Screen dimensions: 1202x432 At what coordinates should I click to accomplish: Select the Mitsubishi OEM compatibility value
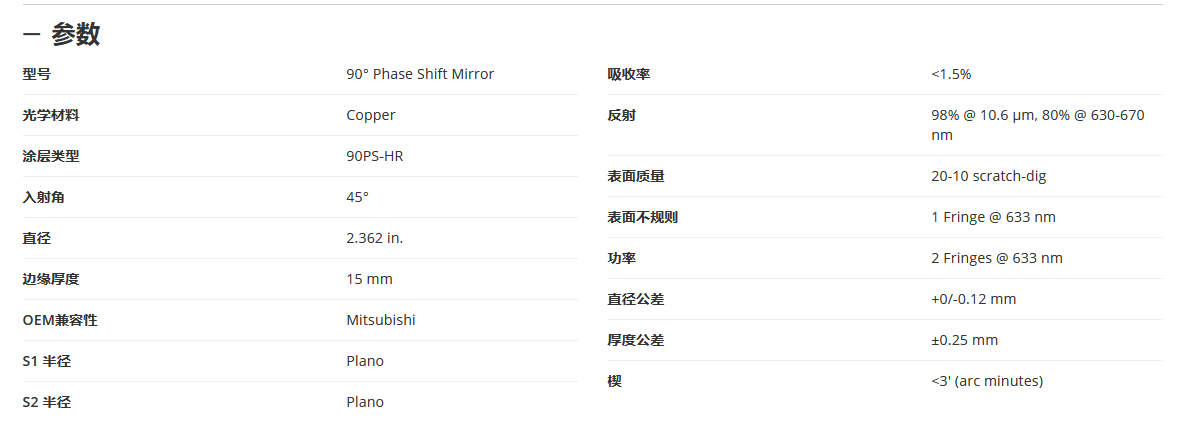click(381, 320)
